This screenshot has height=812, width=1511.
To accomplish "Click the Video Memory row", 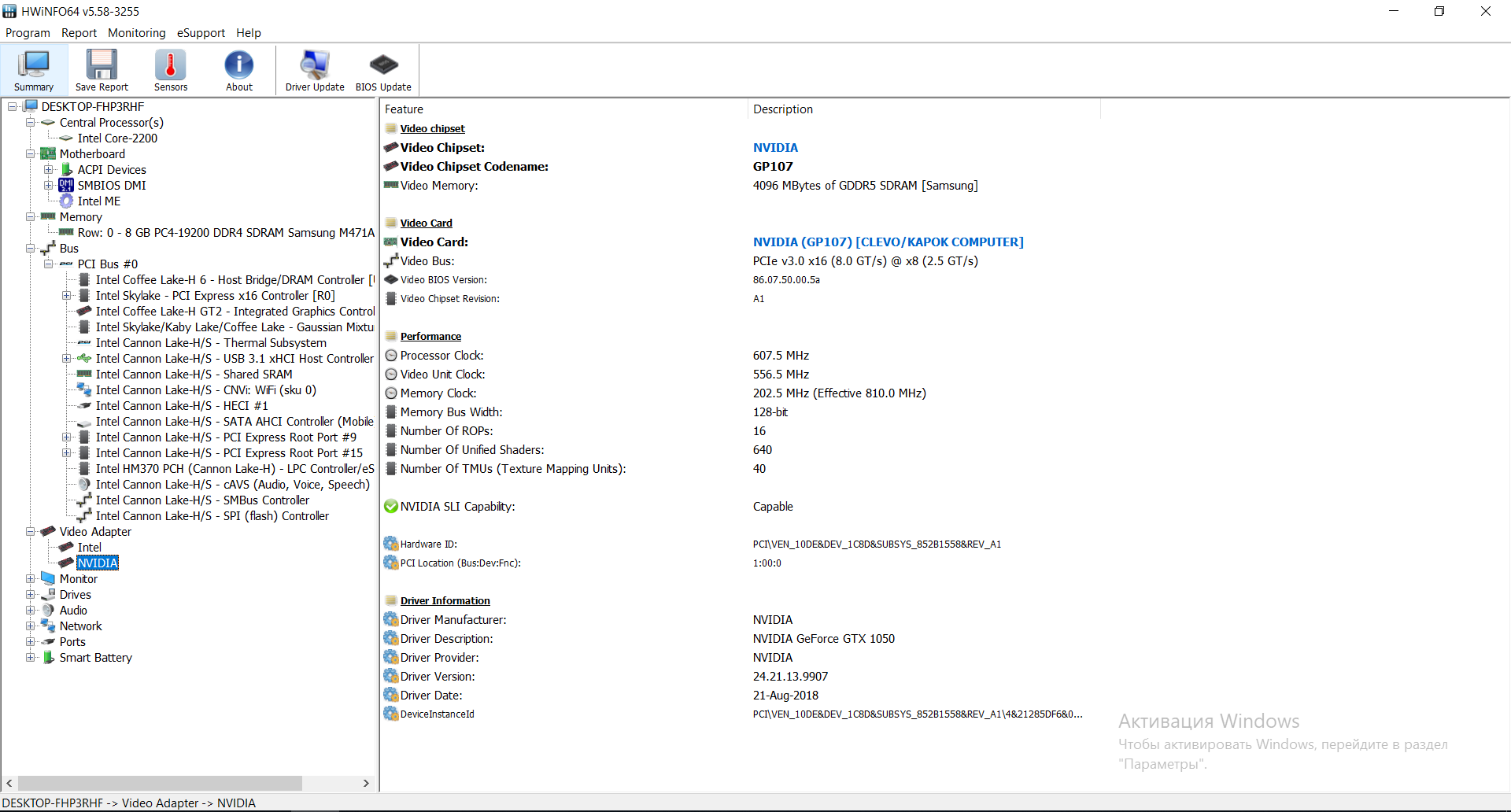I will pyautogui.click(x=740, y=185).
